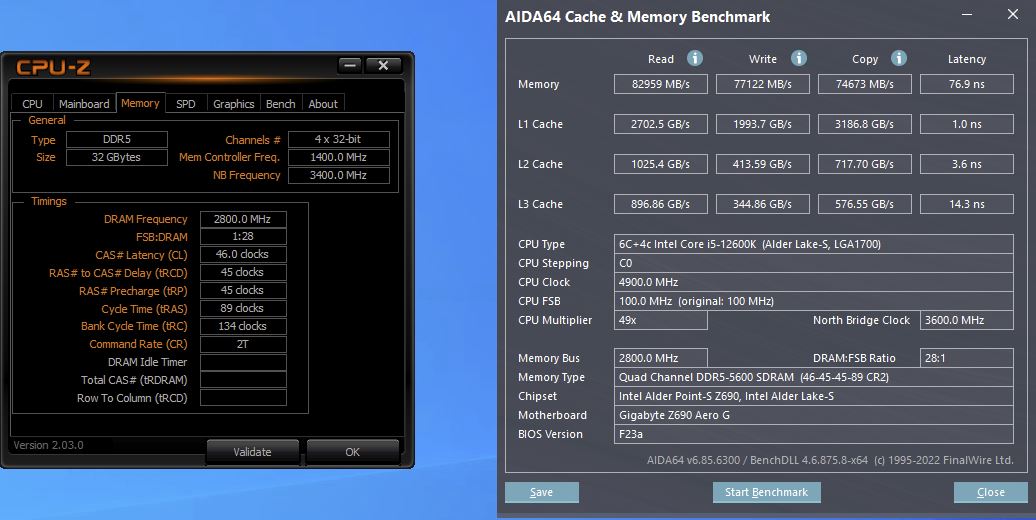1036x520 pixels.
Task: Open the Mainboard tab in CPU-Z
Action: pos(84,104)
